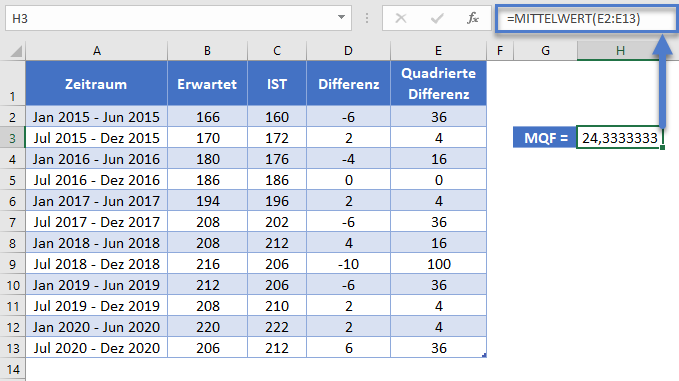Click cell Jan 2017 - Jun 2017
679x381 pixels.
(x=97, y=201)
